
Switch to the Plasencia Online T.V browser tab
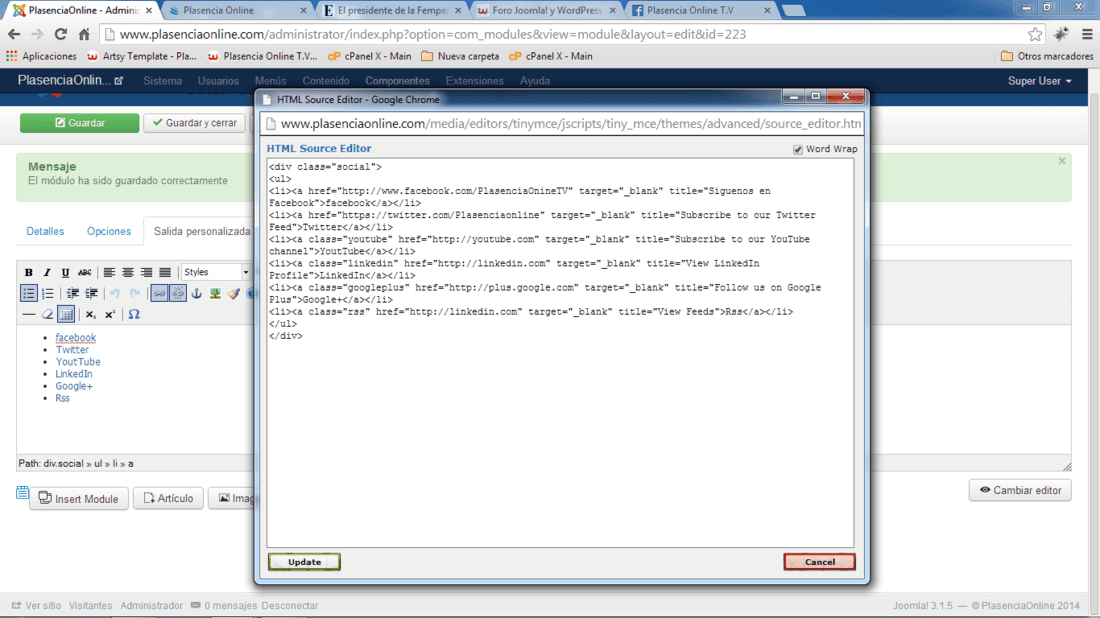tap(700, 11)
